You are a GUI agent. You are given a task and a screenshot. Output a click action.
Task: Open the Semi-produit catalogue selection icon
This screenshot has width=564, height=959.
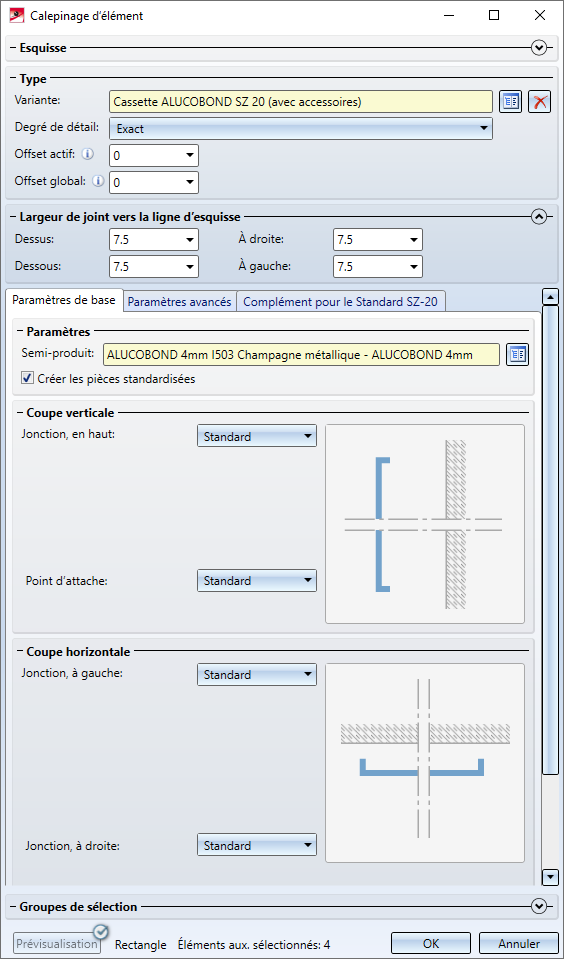(518, 355)
